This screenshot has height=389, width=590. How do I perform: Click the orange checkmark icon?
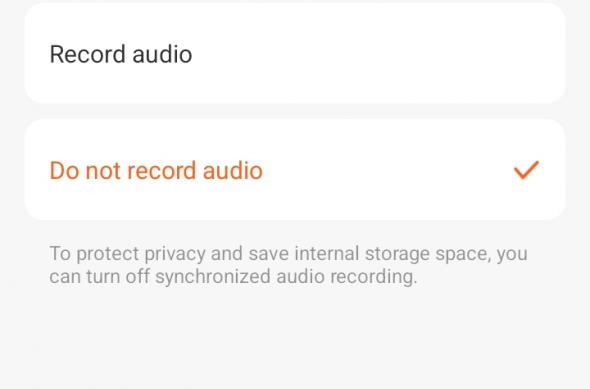tap(526, 170)
